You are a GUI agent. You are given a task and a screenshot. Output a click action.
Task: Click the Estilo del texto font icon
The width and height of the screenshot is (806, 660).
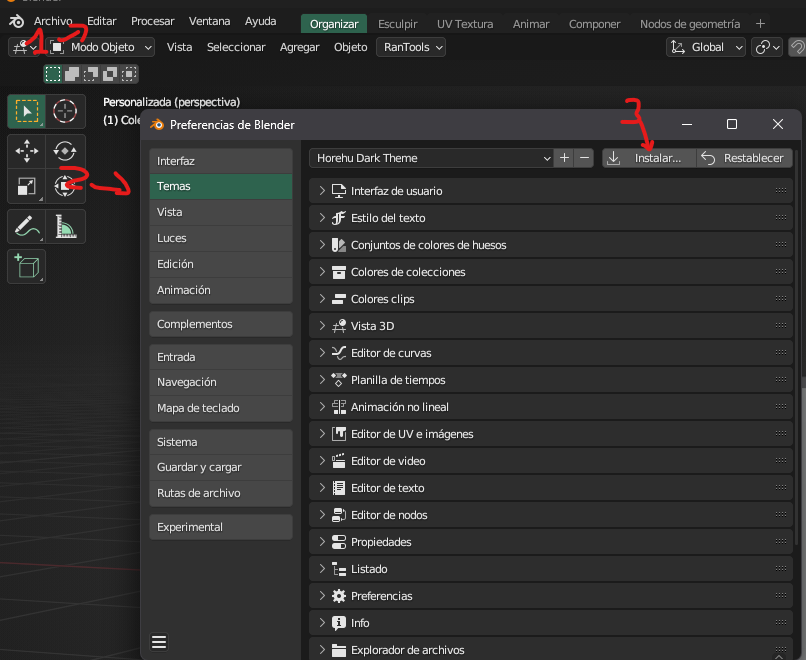coord(339,218)
